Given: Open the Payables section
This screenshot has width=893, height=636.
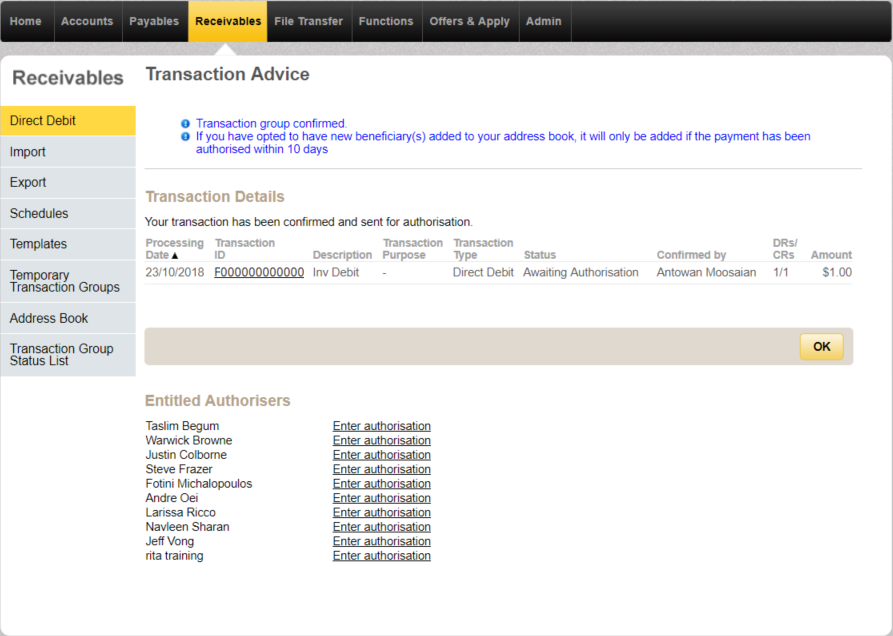Looking at the screenshot, I should 154,20.
